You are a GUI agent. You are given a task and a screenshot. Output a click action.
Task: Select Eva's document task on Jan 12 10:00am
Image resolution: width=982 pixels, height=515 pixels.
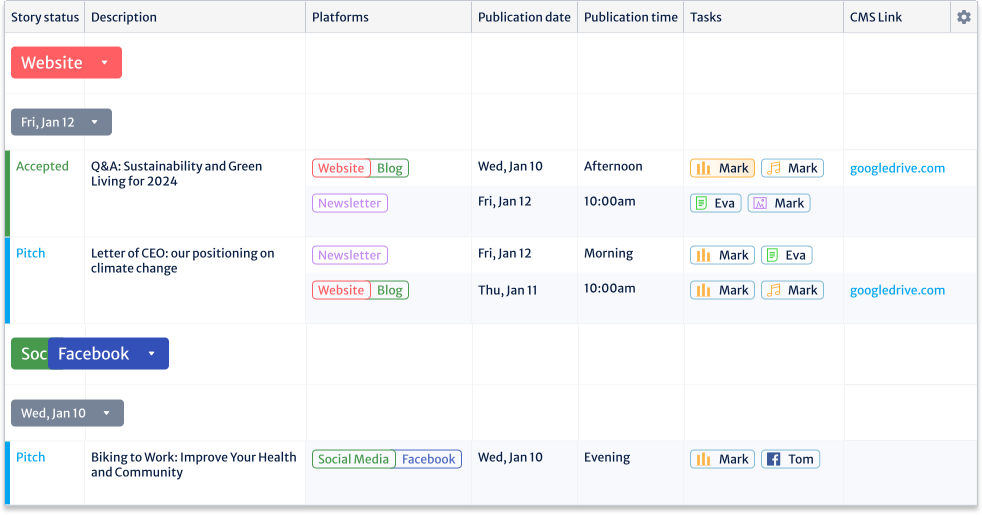point(716,203)
